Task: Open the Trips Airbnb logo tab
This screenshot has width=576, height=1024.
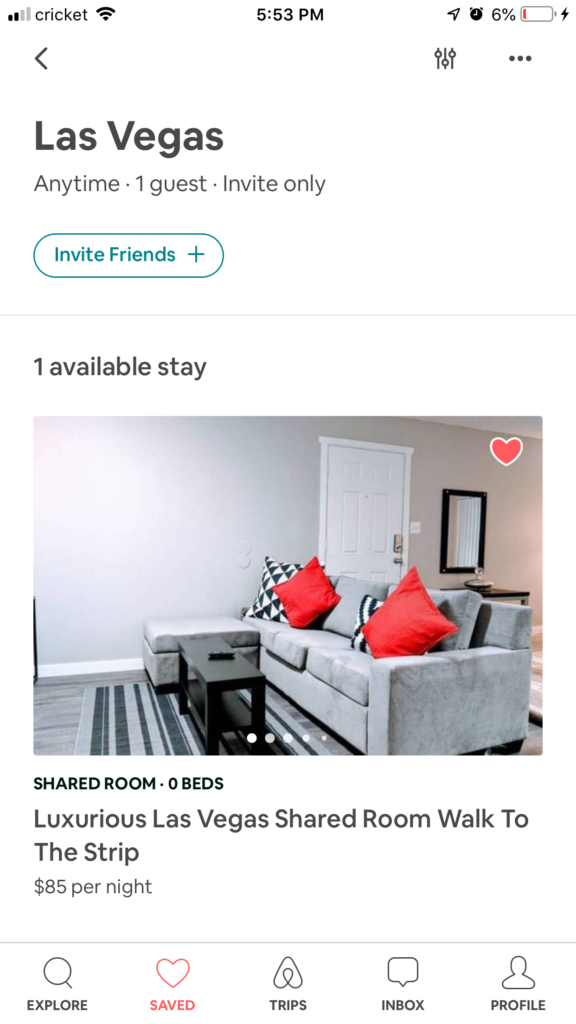Action: tap(288, 973)
